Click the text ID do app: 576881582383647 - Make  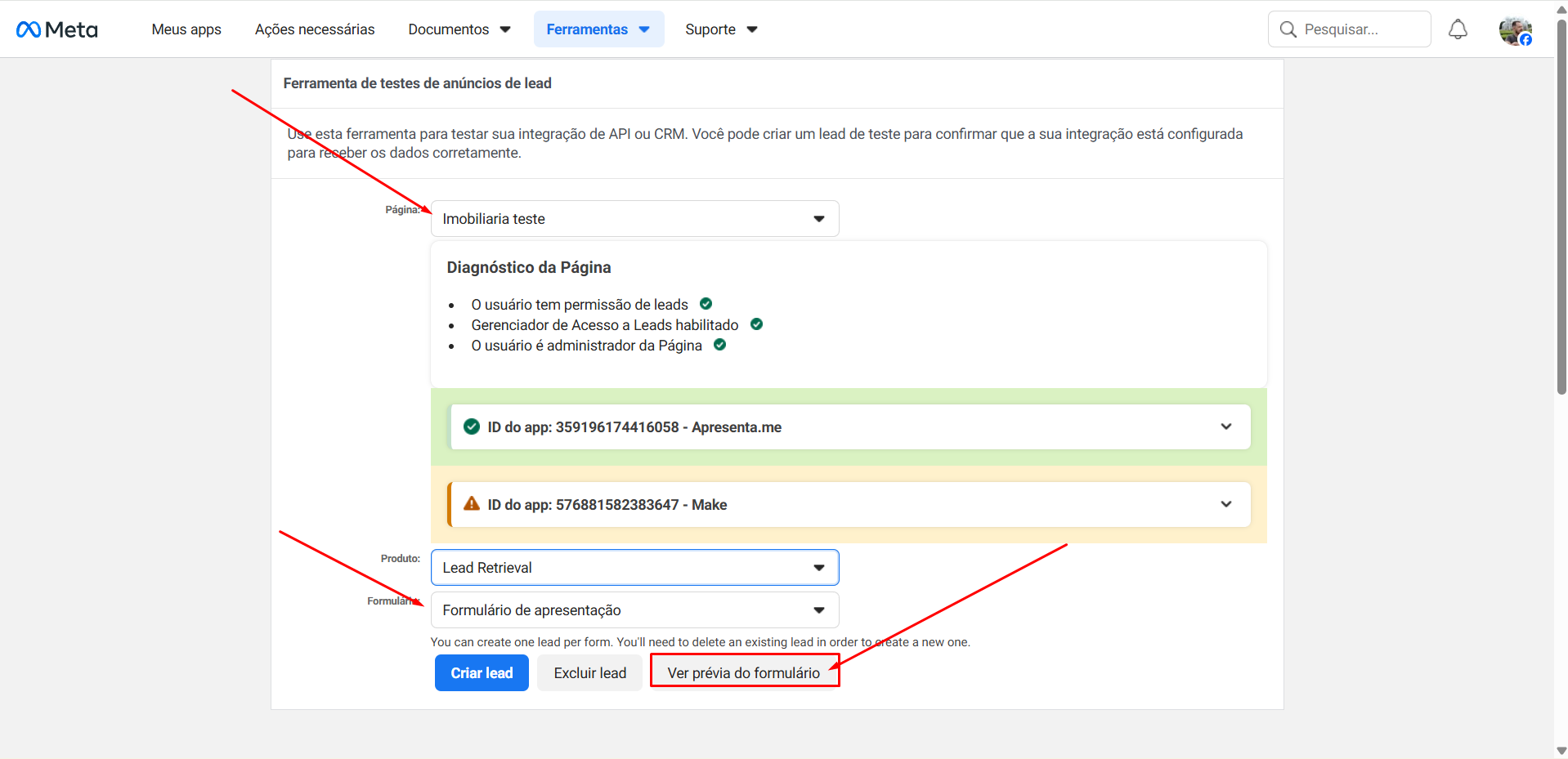coord(607,505)
